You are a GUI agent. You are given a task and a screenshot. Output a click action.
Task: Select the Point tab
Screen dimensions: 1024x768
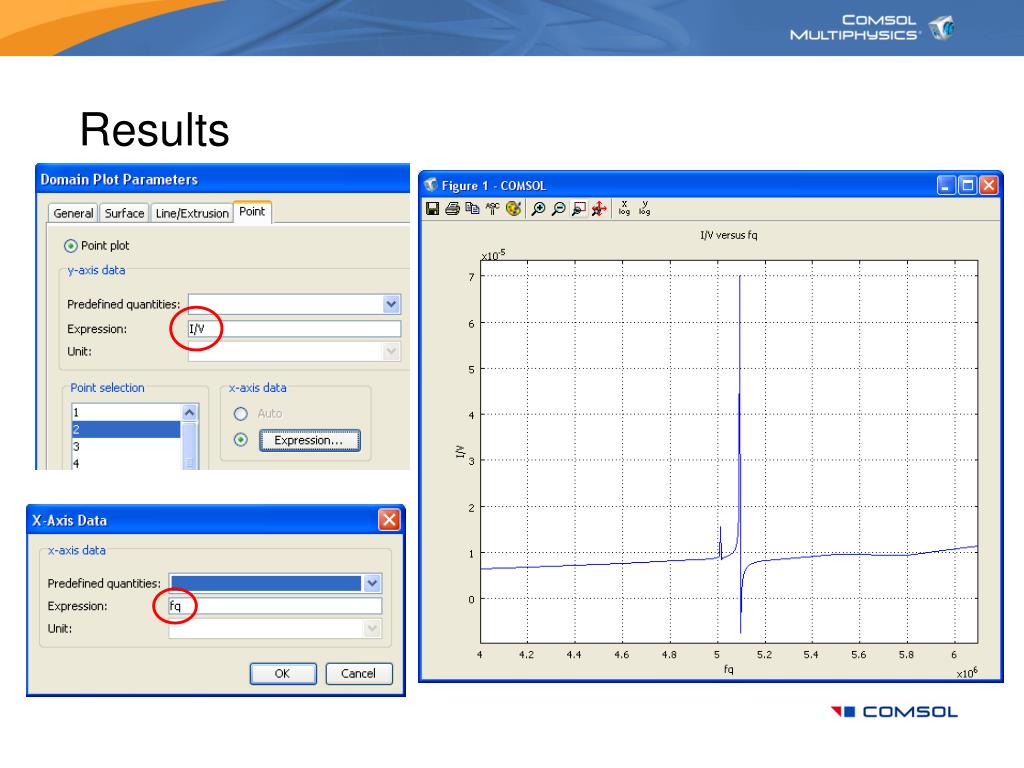click(x=252, y=212)
